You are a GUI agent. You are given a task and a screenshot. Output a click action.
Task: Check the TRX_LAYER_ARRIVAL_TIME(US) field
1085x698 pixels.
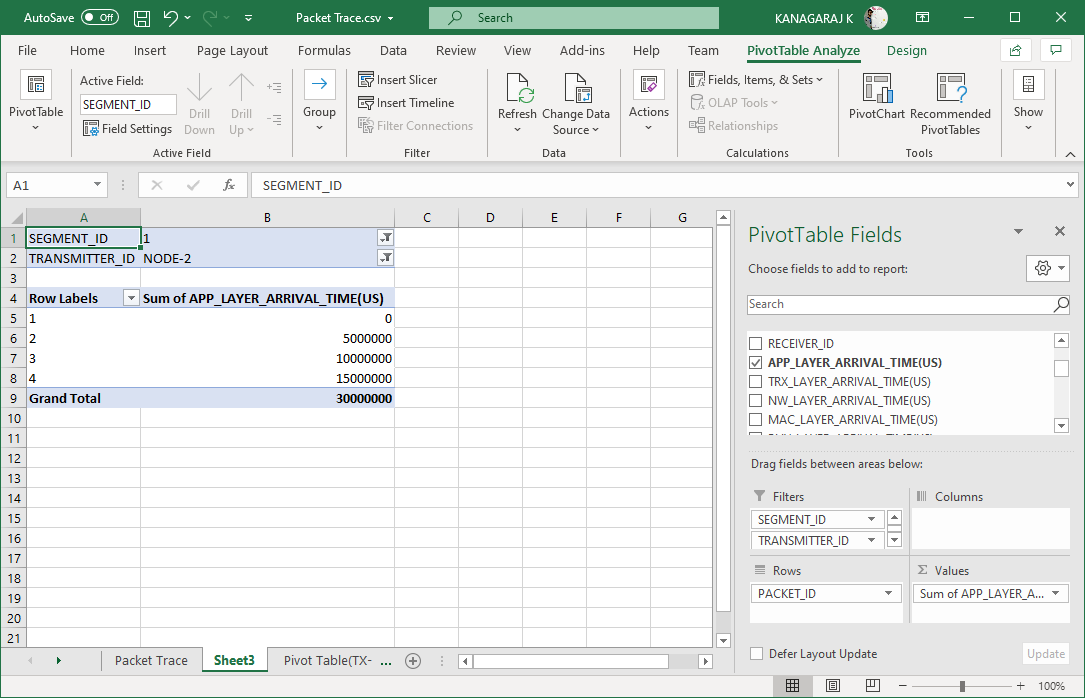(756, 382)
